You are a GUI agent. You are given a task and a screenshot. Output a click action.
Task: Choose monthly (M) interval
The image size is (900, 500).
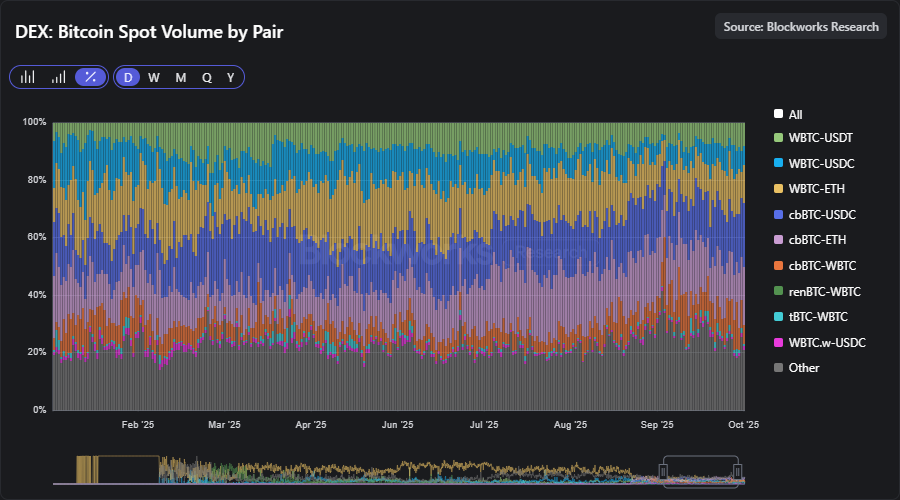(x=180, y=77)
